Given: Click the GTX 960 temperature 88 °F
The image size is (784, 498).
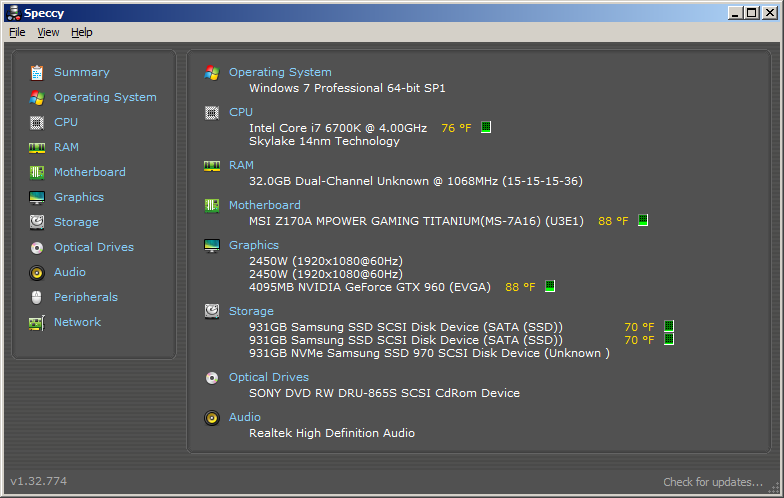Looking at the screenshot, I should (x=520, y=287).
